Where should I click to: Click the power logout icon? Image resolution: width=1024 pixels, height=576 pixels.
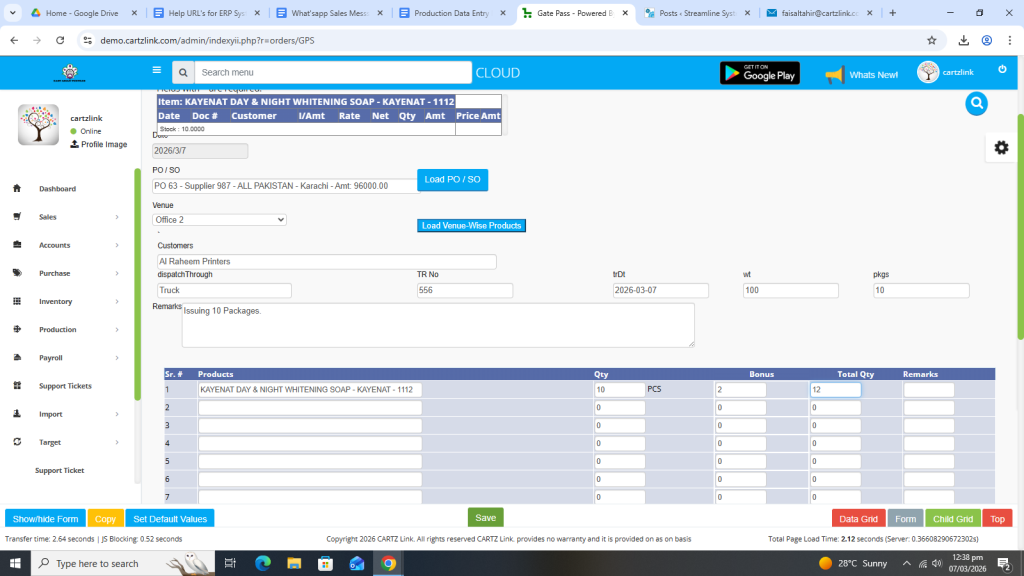click(1002, 69)
